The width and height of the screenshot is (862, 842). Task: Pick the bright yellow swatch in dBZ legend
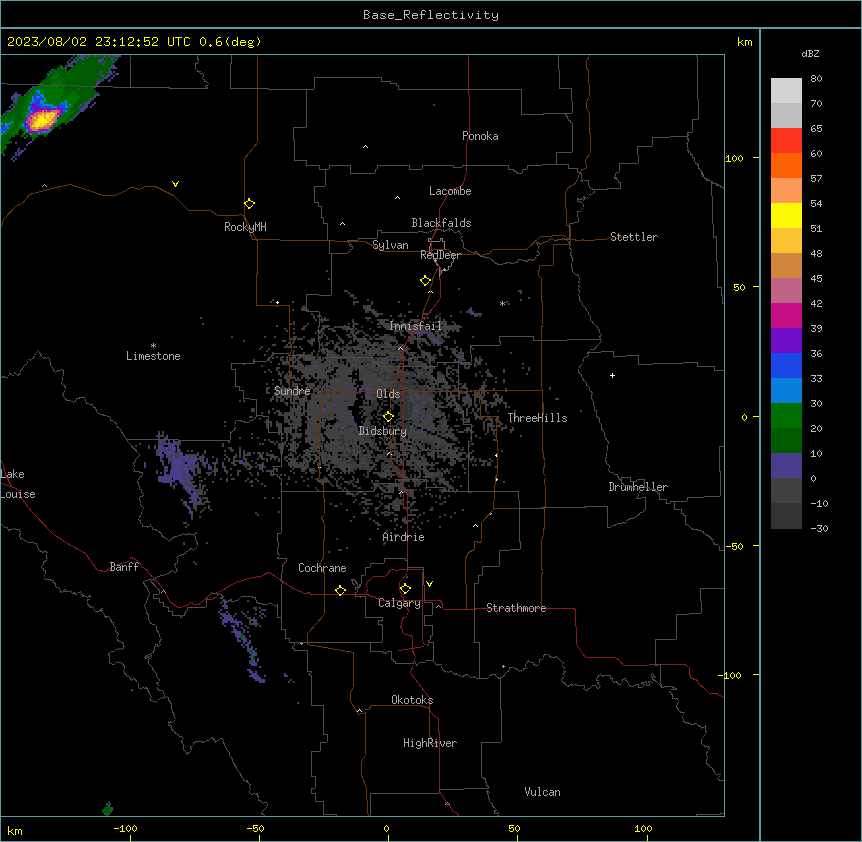[x=786, y=215]
